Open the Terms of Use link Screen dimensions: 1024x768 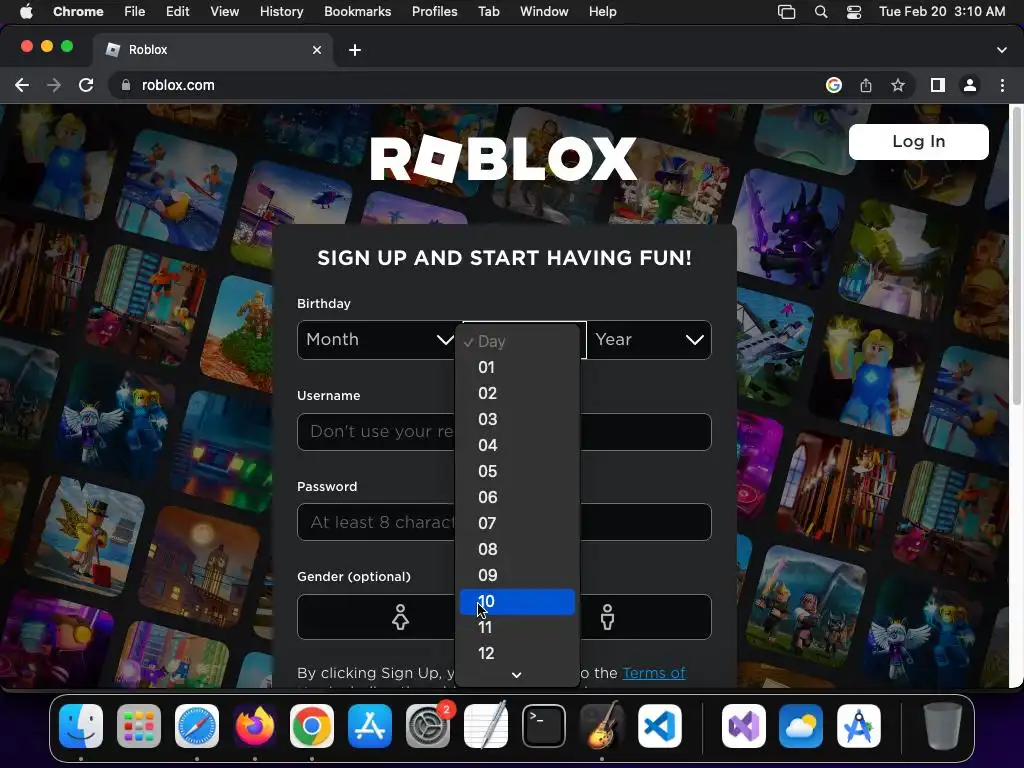[x=654, y=673]
